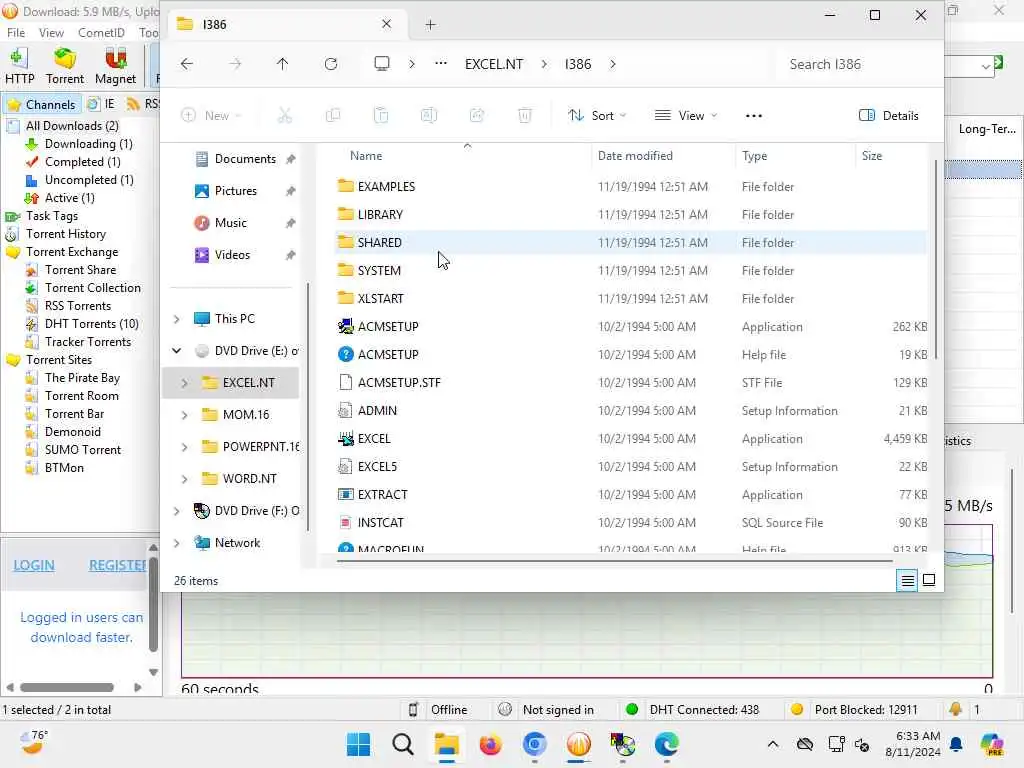Viewport: 1024px width, 768px height.
Task: Click the Delete trash icon in toolbar
Action: click(524, 116)
